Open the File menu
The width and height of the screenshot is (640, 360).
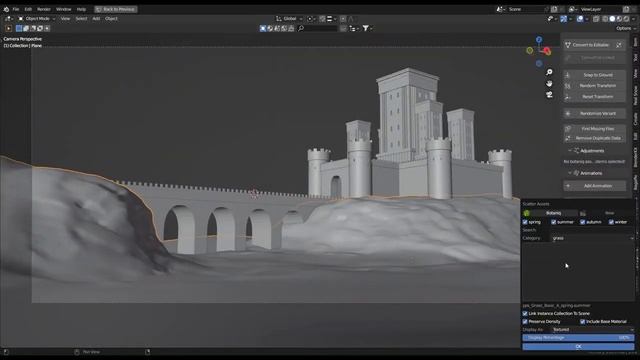[x=16, y=9]
